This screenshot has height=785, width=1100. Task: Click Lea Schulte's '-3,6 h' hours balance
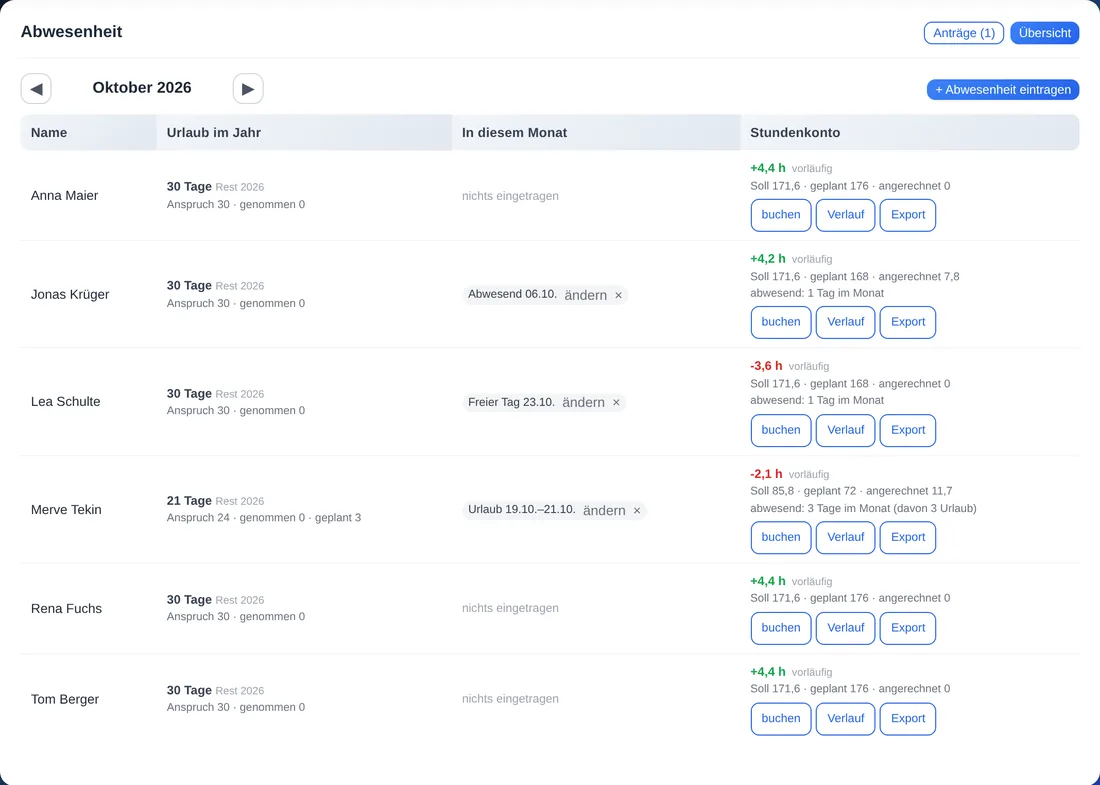[766, 366]
